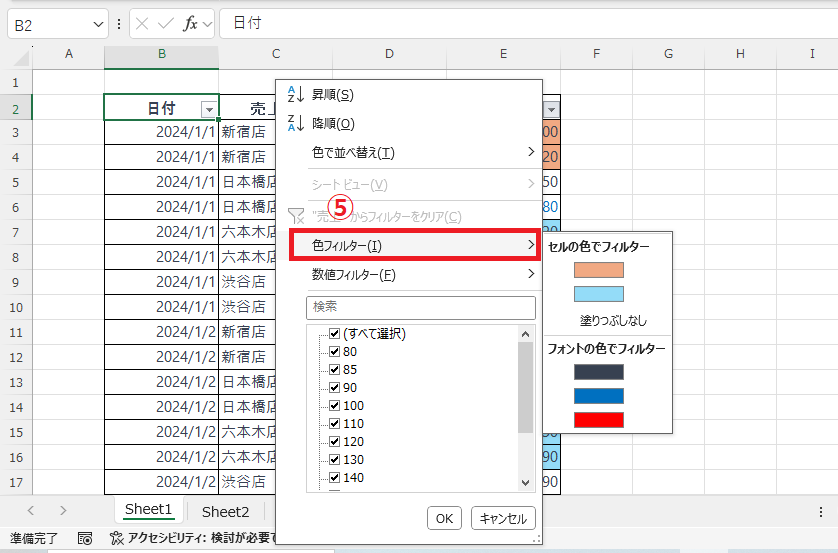Click the insert function fx icon
838x553 pixels.
(190, 24)
